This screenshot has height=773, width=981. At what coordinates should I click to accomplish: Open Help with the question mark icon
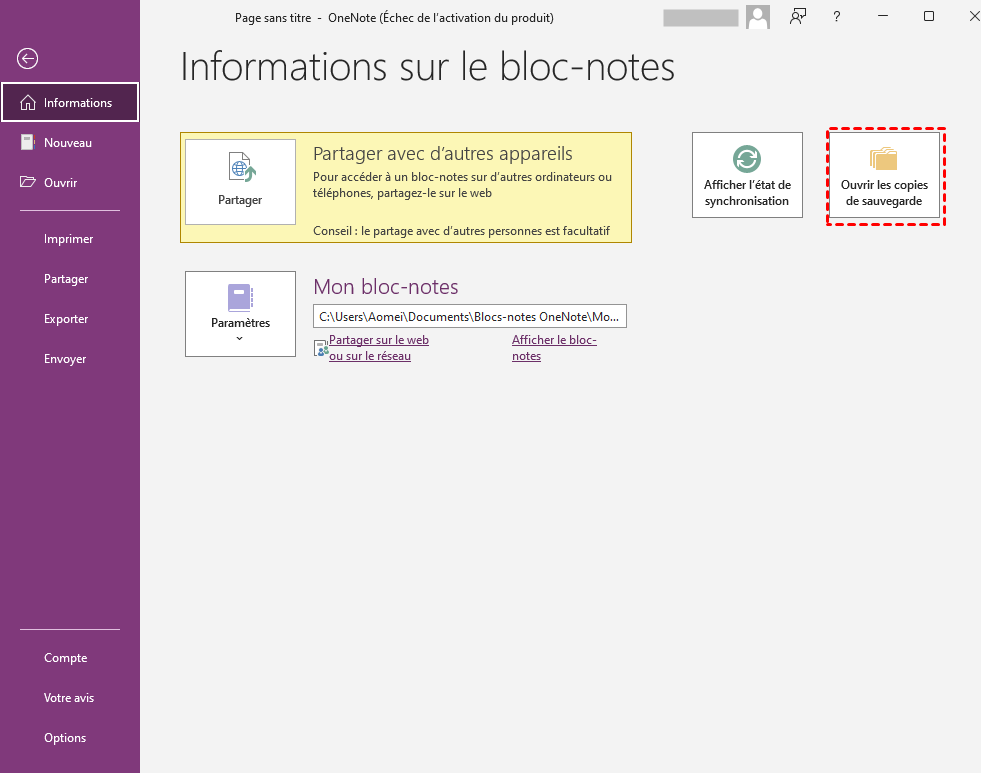(x=836, y=17)
